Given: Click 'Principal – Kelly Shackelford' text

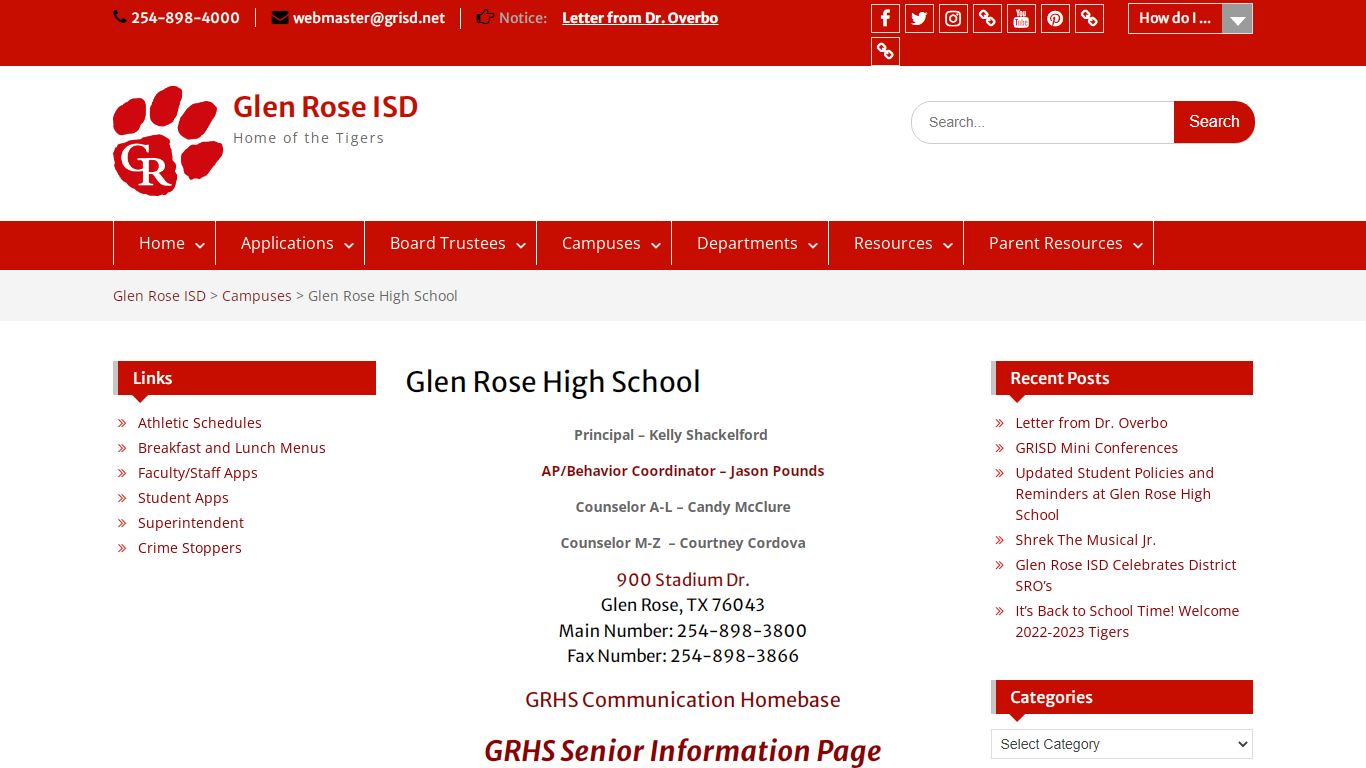Looking at the screenshot, I should pos(671,435).
